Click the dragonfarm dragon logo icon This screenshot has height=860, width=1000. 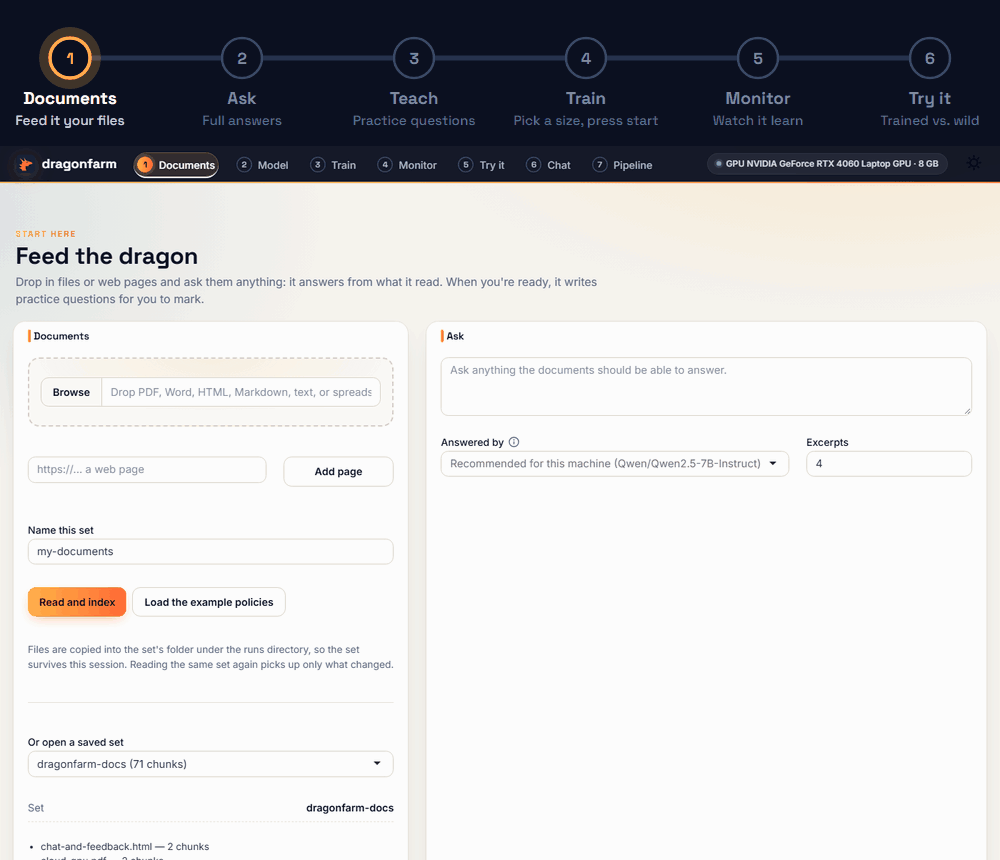pyautogui.click(x=26, y=165)
